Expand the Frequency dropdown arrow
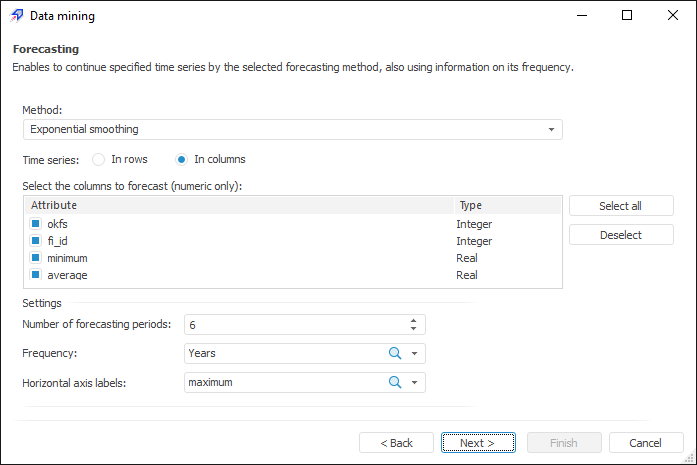The height and width of the screenshot is (465, 697). [415, 353]
